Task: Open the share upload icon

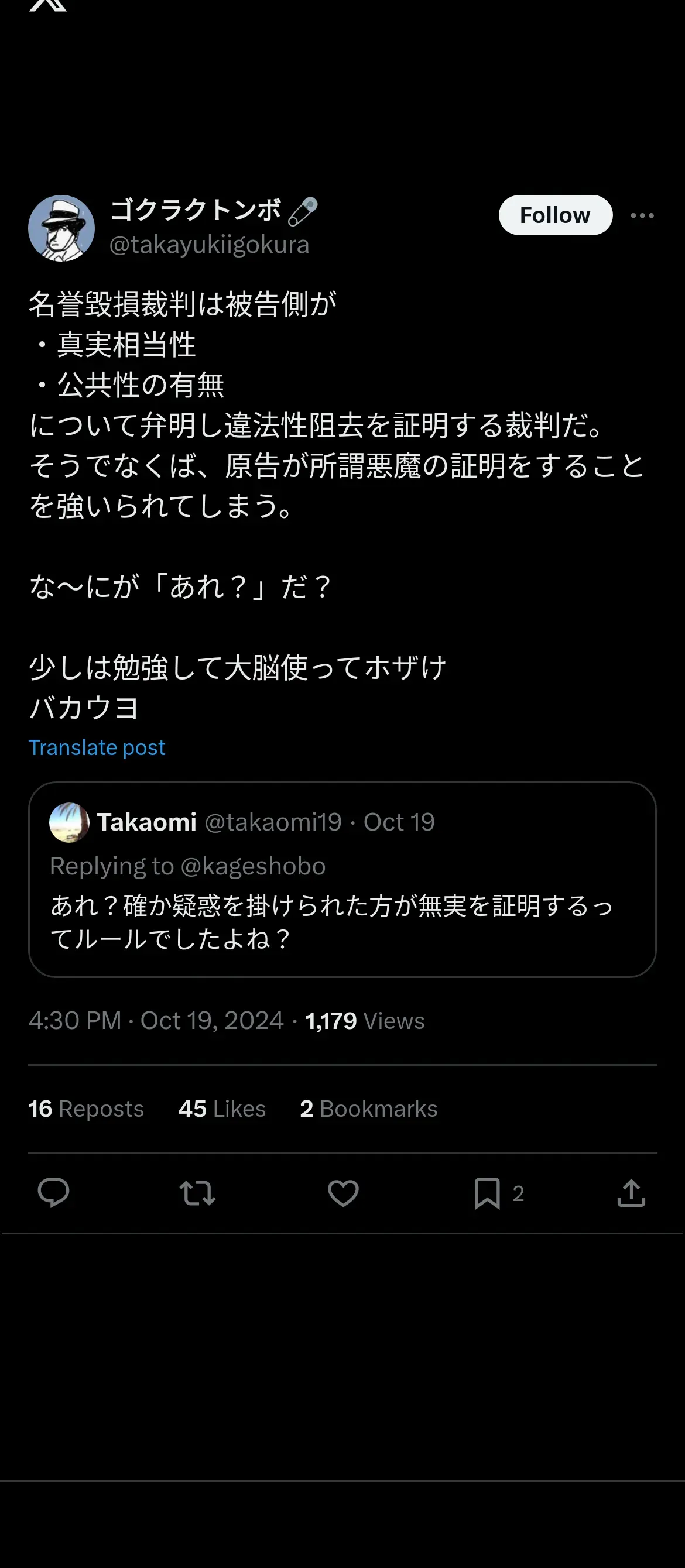Action: [631, 1192]
